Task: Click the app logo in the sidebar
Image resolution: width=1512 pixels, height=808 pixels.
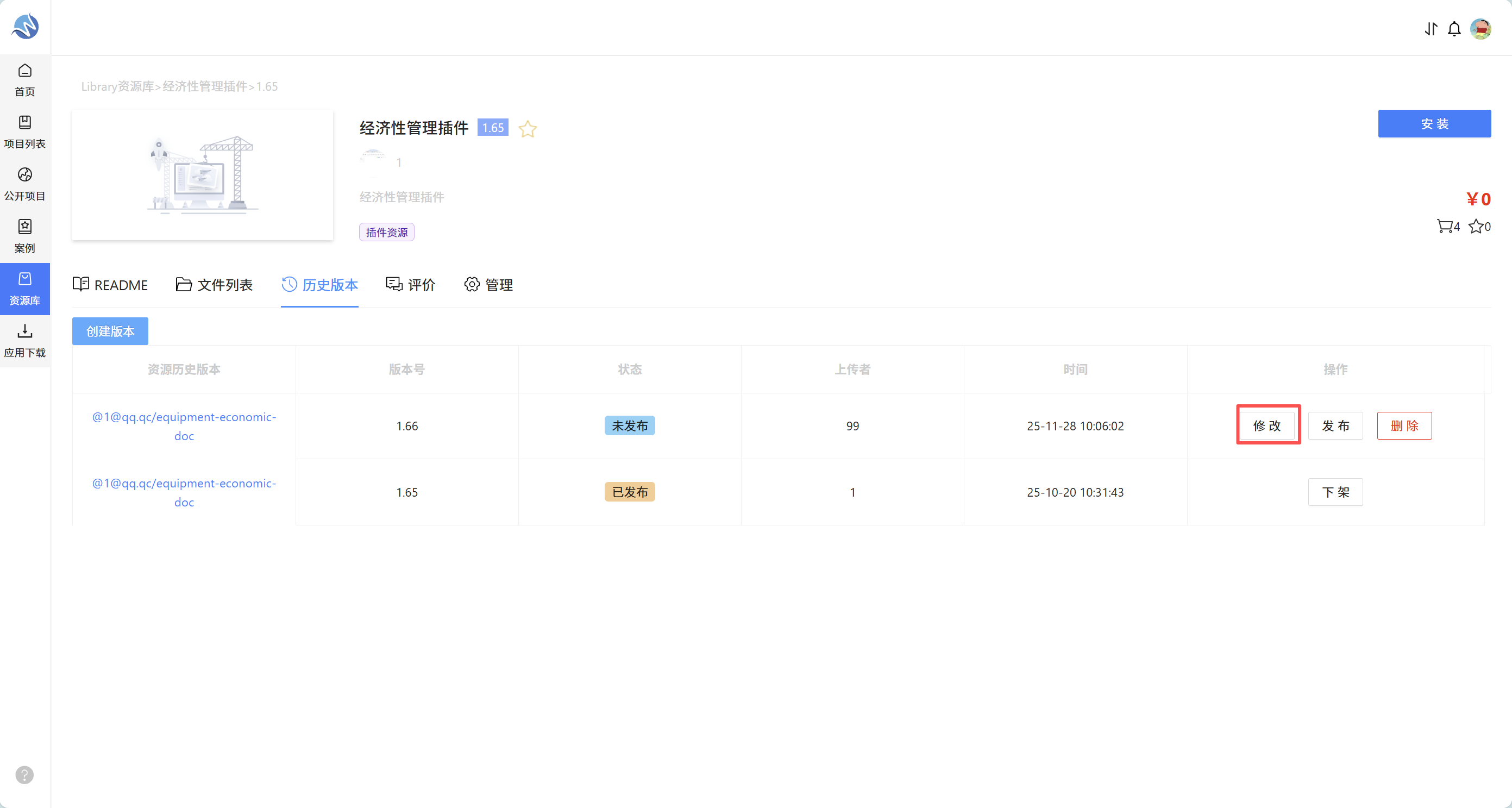Action: pos(25,26)
